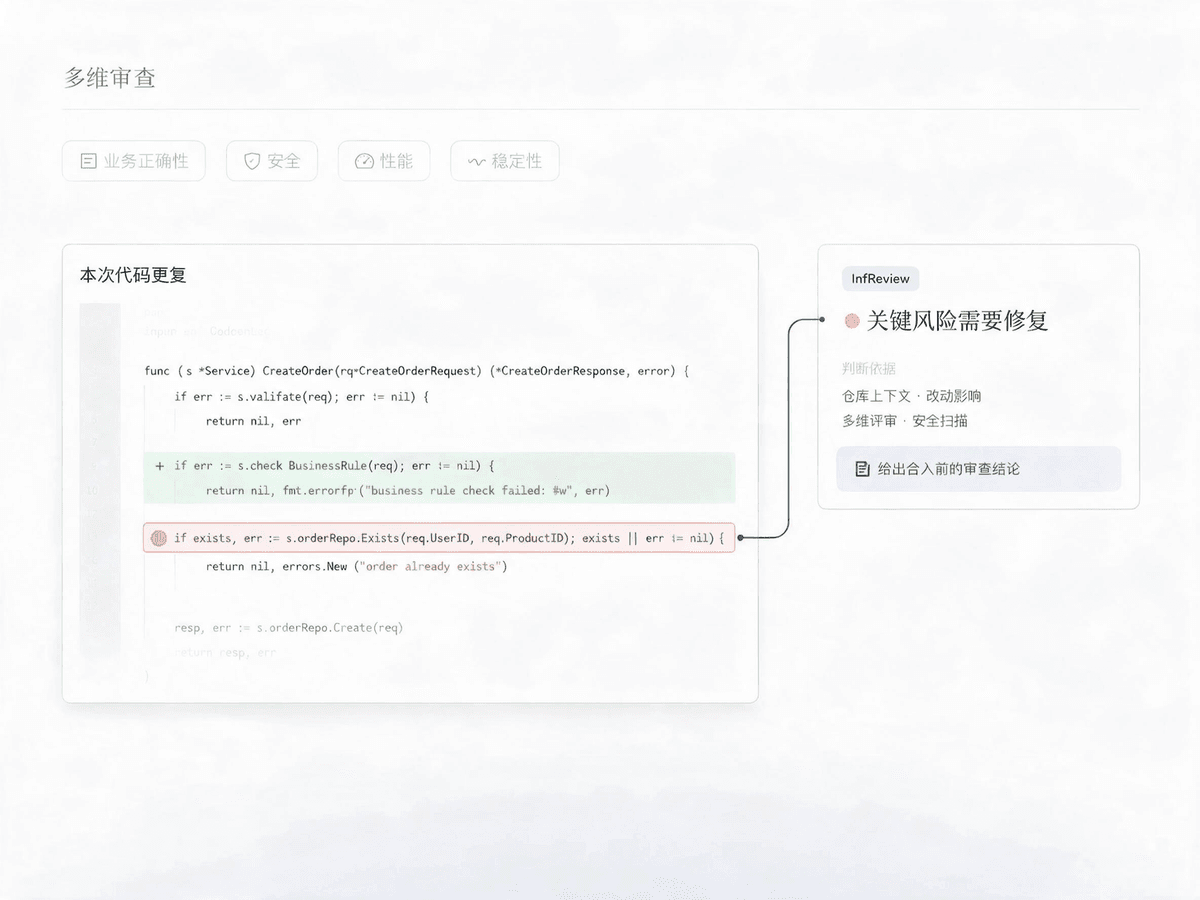Click the red warning icon on orderRepo.Exists line
Screen dimensions: 1200x900
tap(158, 538)
